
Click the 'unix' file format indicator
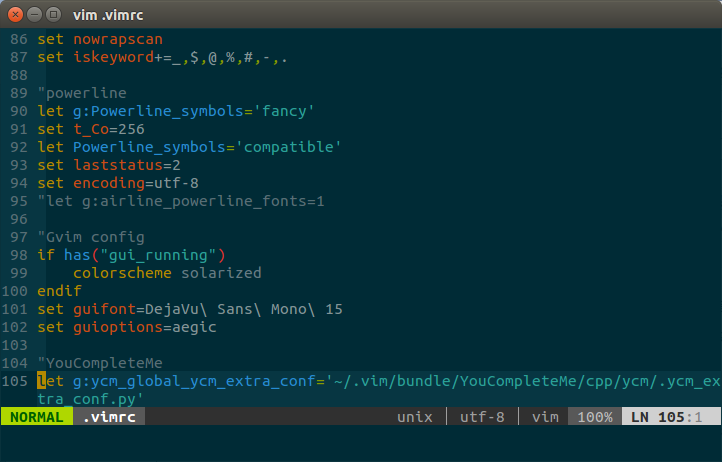click(415, 417)
